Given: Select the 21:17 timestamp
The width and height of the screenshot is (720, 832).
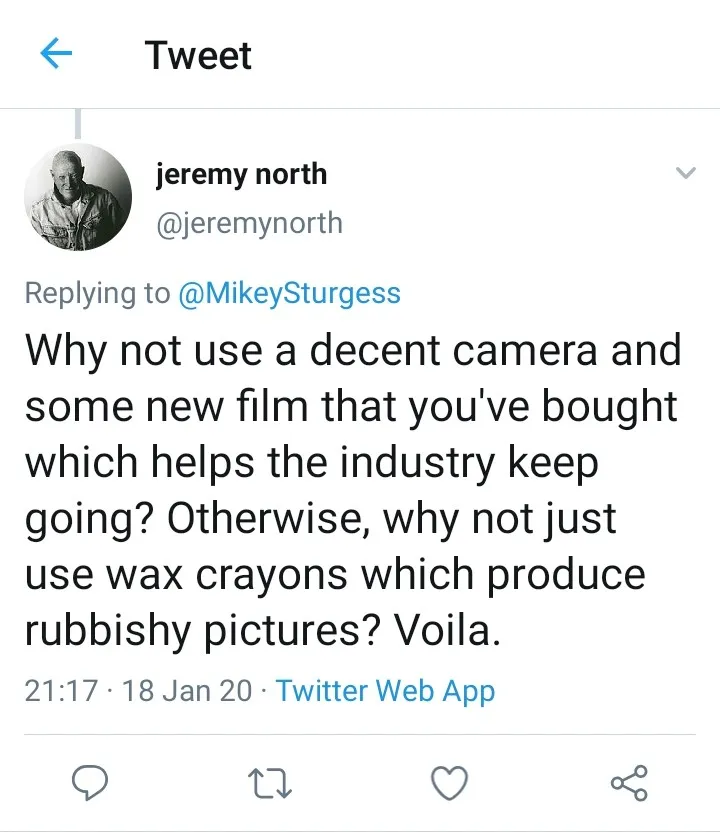Looking at the screenshot, I should click(x=61, y=691).
